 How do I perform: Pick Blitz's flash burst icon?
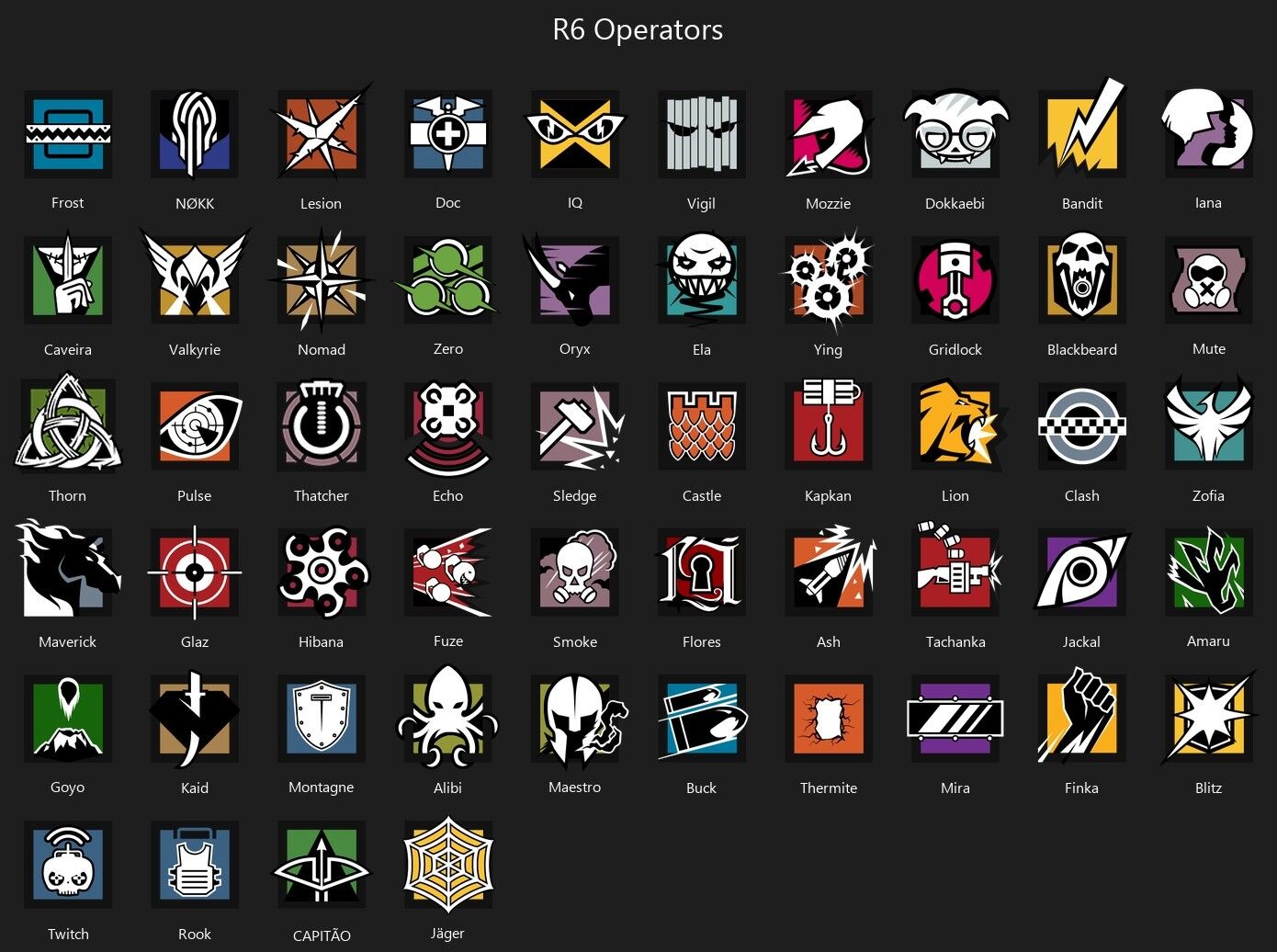click(x=1209, y=718)
